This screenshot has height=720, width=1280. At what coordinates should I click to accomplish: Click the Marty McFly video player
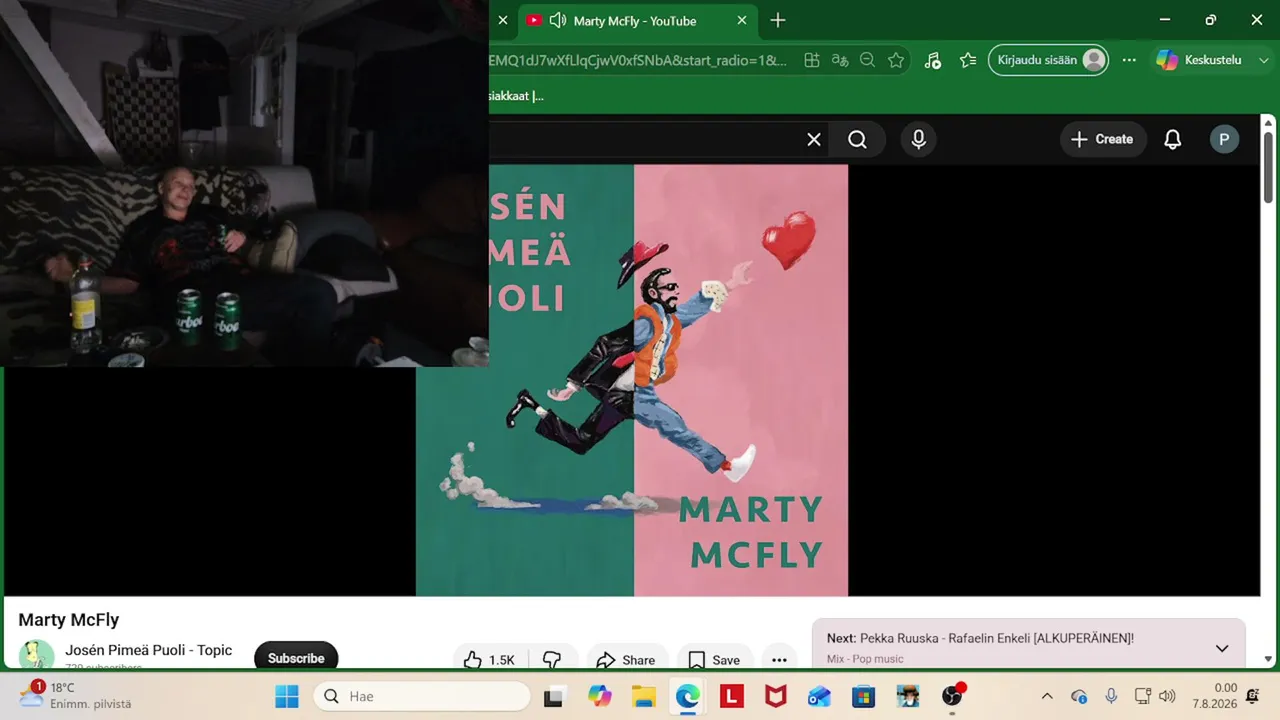[632, 380]
